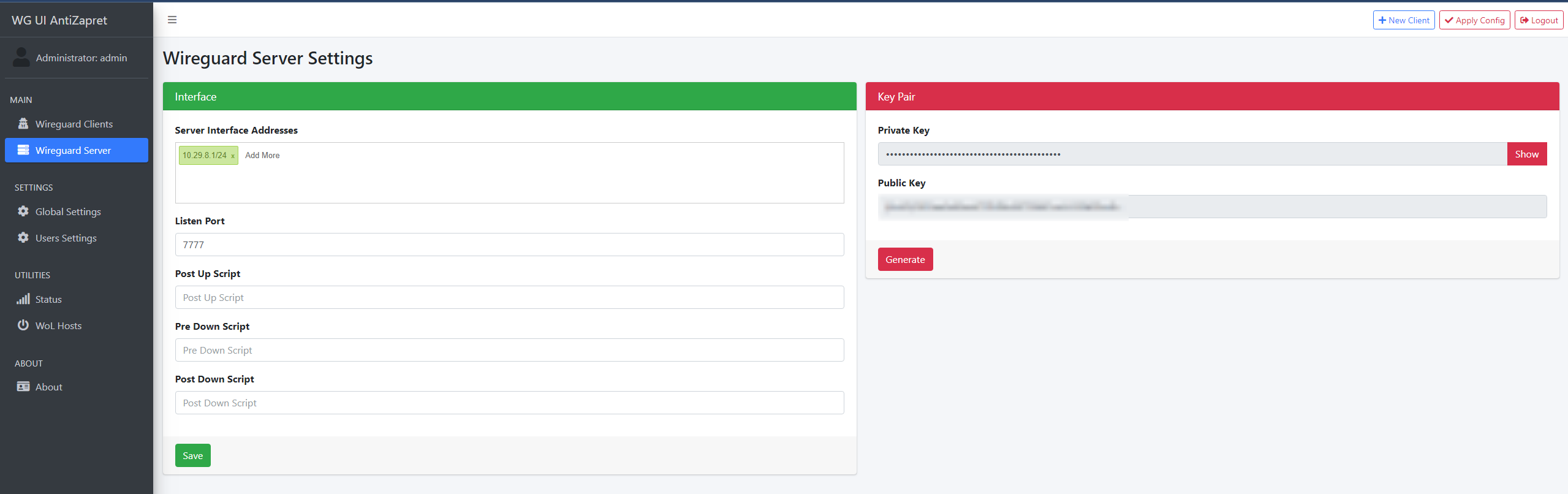Focus the Listen Port field
This screenshot has width=1568, height=494.
point(509,245)
